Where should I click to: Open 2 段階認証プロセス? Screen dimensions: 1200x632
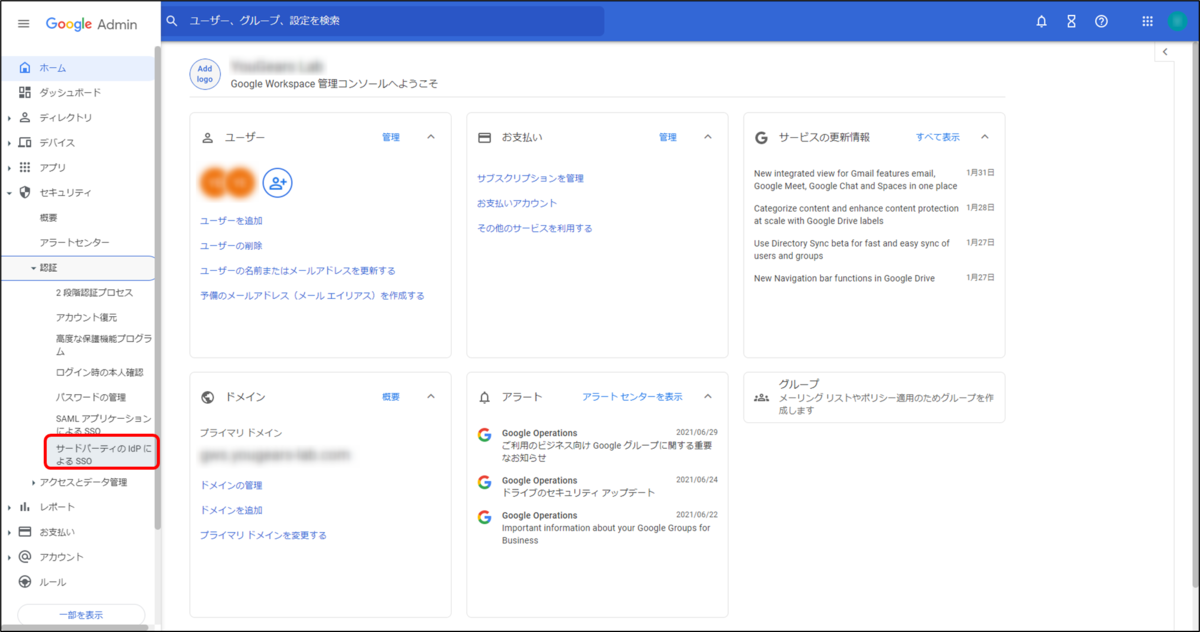pos(94,293)
